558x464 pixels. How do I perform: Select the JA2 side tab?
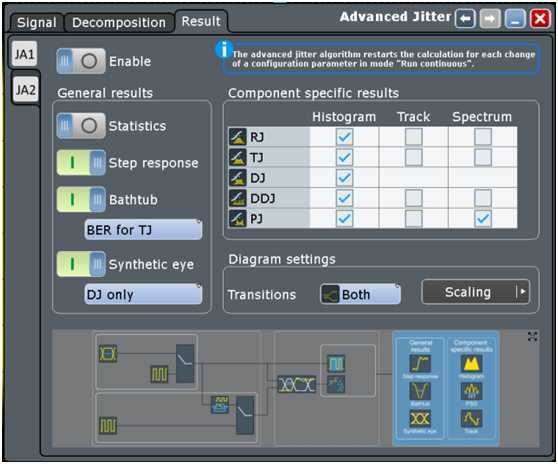tap(25, 90)
